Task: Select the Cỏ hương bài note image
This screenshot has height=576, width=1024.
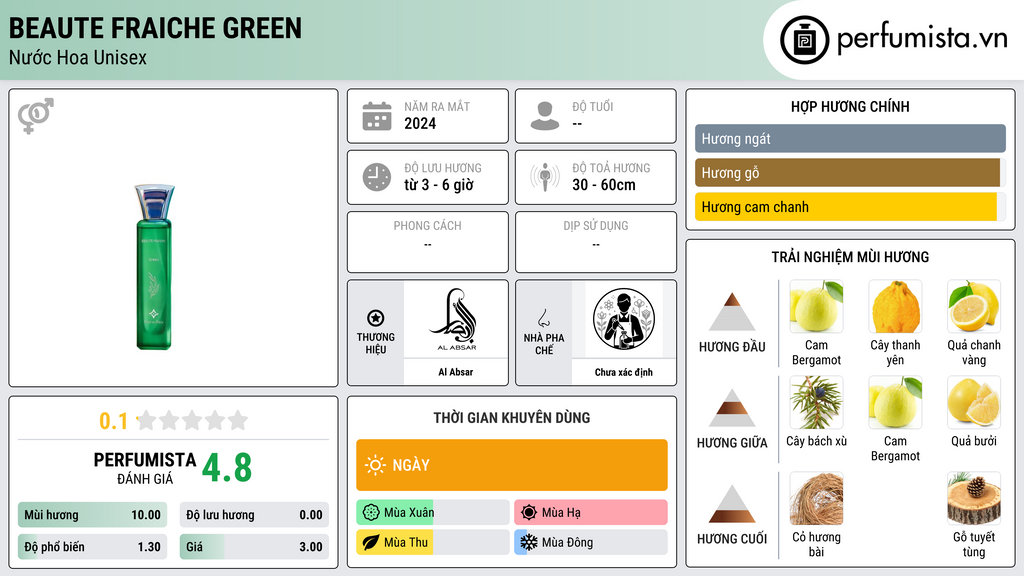Action: 816,498
